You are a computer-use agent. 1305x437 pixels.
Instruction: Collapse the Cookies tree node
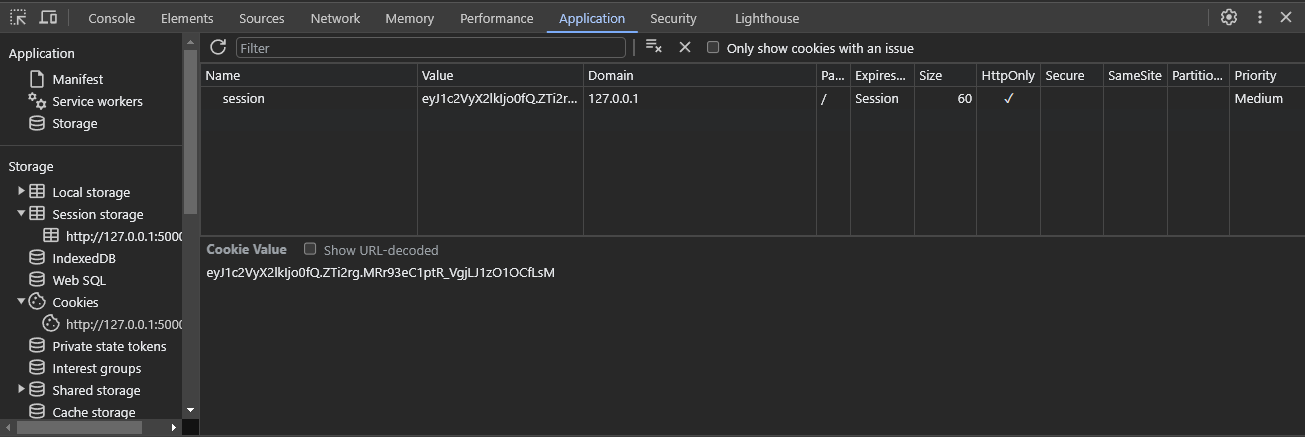21,301
